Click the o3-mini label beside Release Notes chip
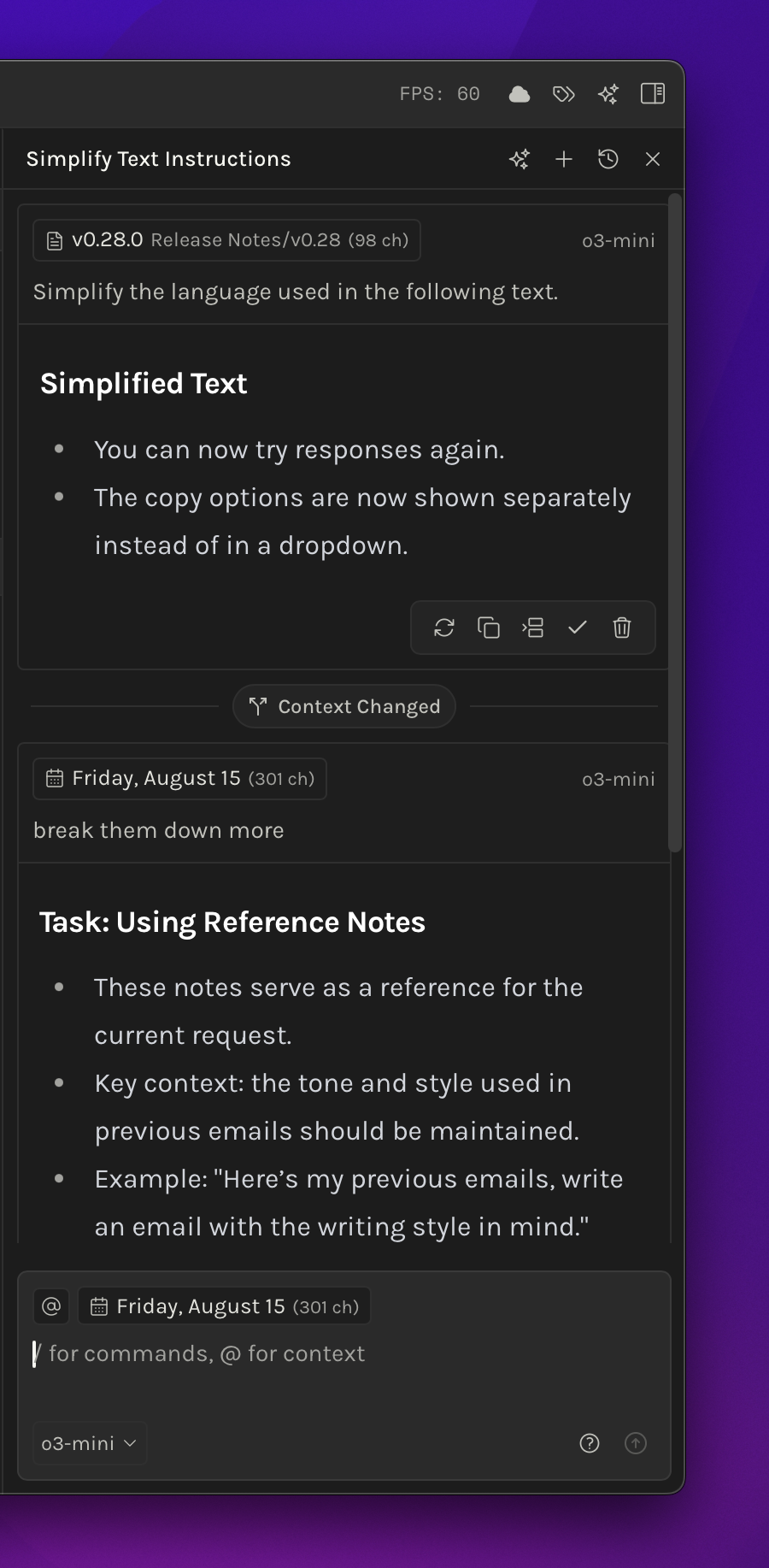This screenshot has height=1568, width=769. click(x=619, y=240)
